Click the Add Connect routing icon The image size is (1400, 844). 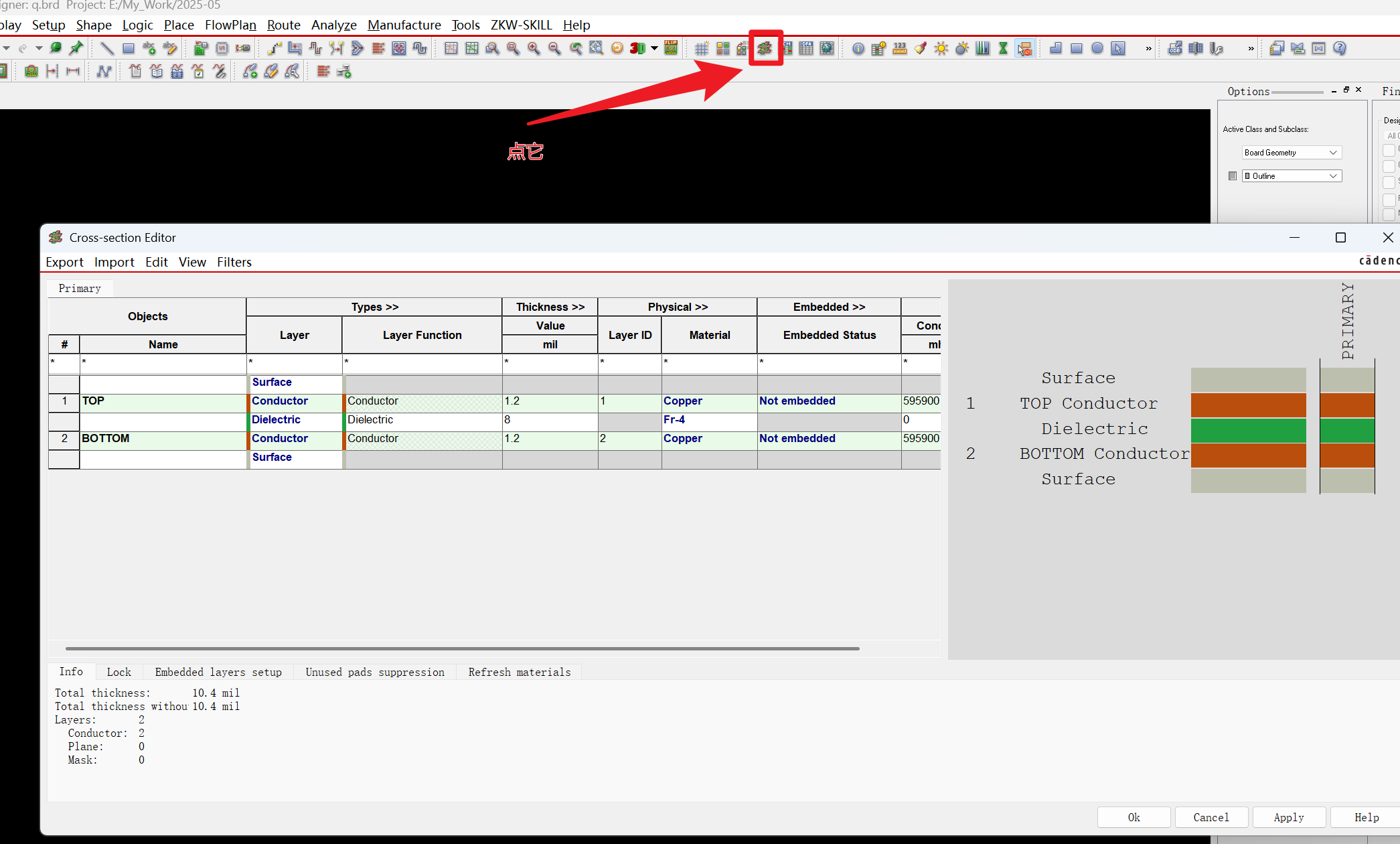[x=274, y=48]
